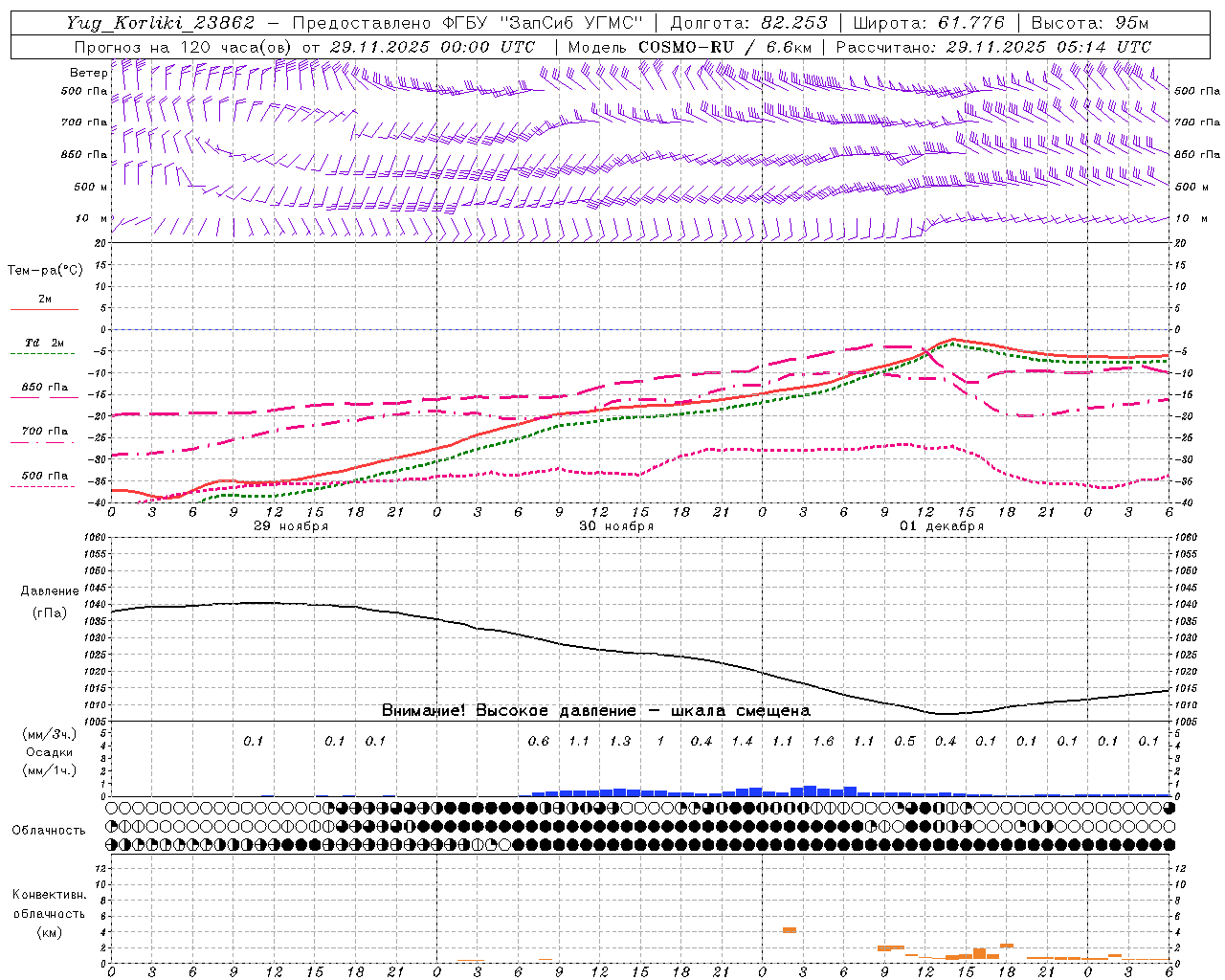The height and width of the screenshot is (980, 1225).
Task: Click the 'Ветер' wind section label
Action: pyautogui.click(x=88, y=73)
